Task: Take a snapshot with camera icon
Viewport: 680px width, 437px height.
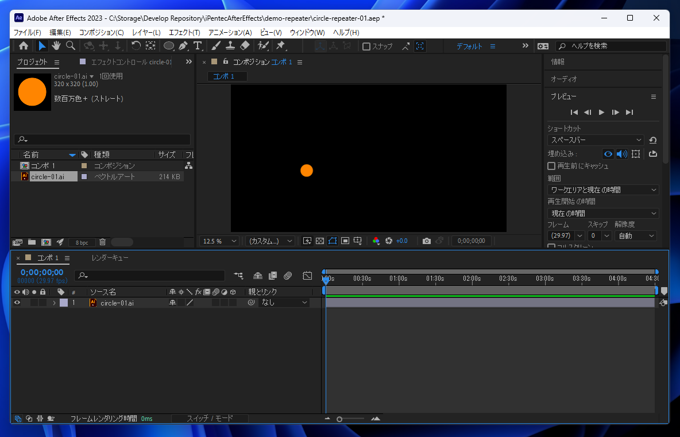Action: [426, 241]
